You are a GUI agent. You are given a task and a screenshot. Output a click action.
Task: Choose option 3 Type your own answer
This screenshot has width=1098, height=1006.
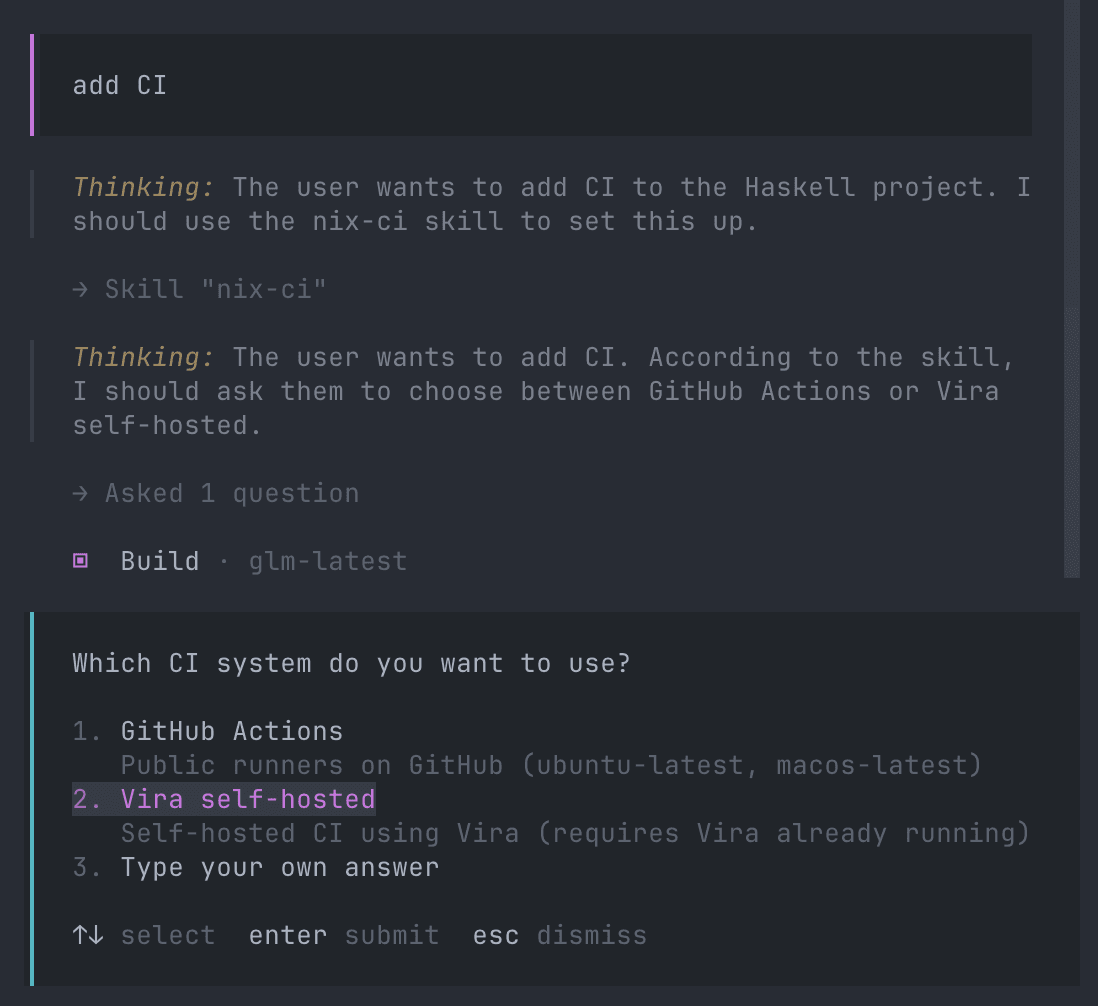point(256,867)
